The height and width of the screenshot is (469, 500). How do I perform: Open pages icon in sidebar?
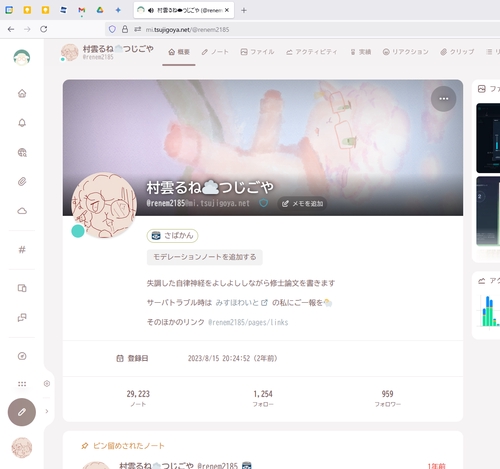coord(22,288)
